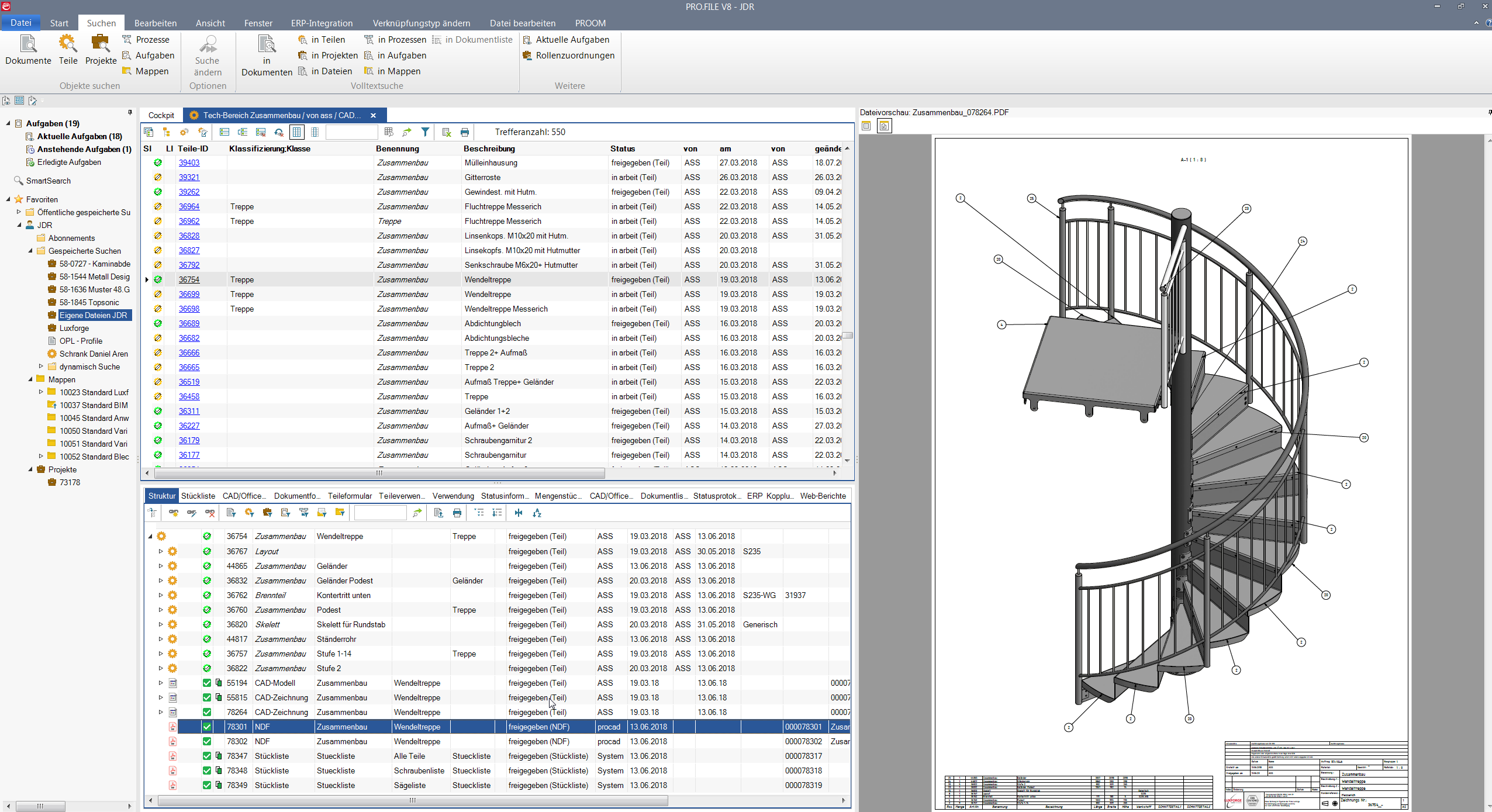Click the Struktur toolbar search input field
Viewport: 1492px width, 812px height.
click(x=380, y=513)
